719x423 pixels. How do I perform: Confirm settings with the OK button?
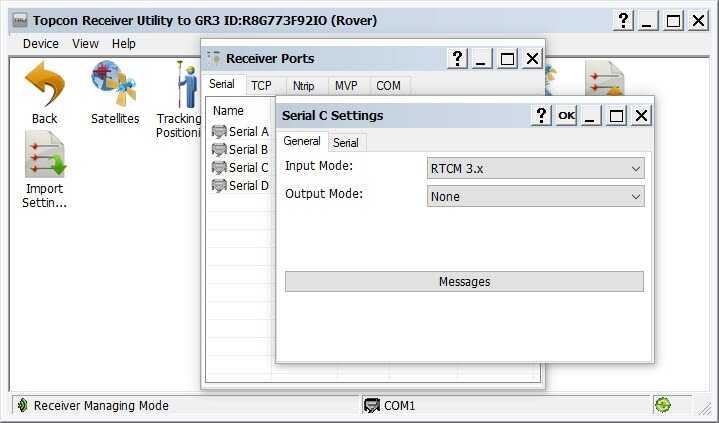coord(566,115)
